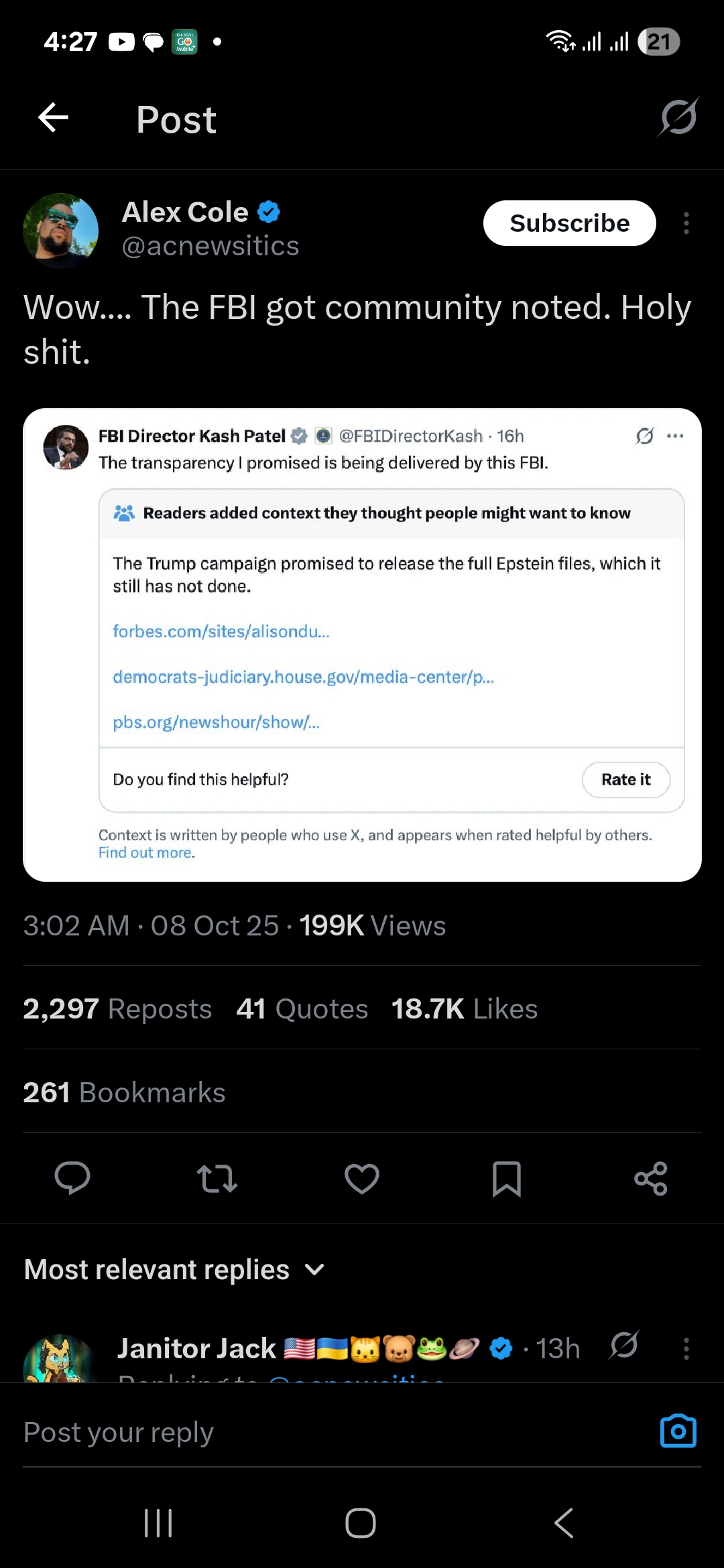Viewport: 724px width, 1568px height.
Task: View the 41 Quotes list
Action: click(302, 1008)
